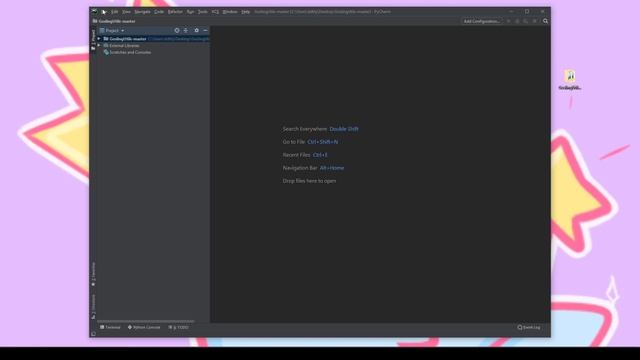
Task: Click the project name breadcrumb in navigation bar
Action: coord(114,21)
